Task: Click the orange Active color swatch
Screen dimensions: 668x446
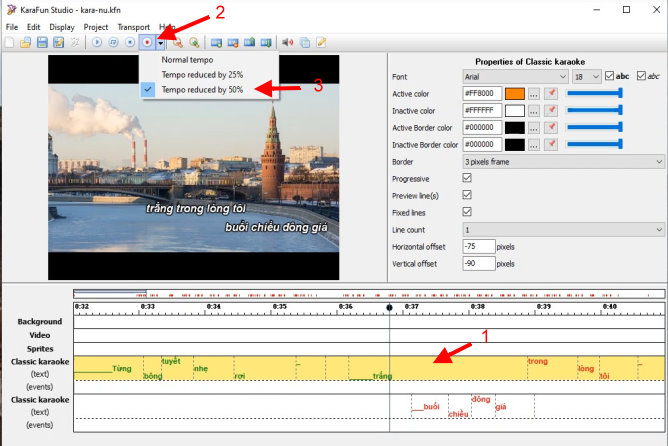Action: point(514,93)
